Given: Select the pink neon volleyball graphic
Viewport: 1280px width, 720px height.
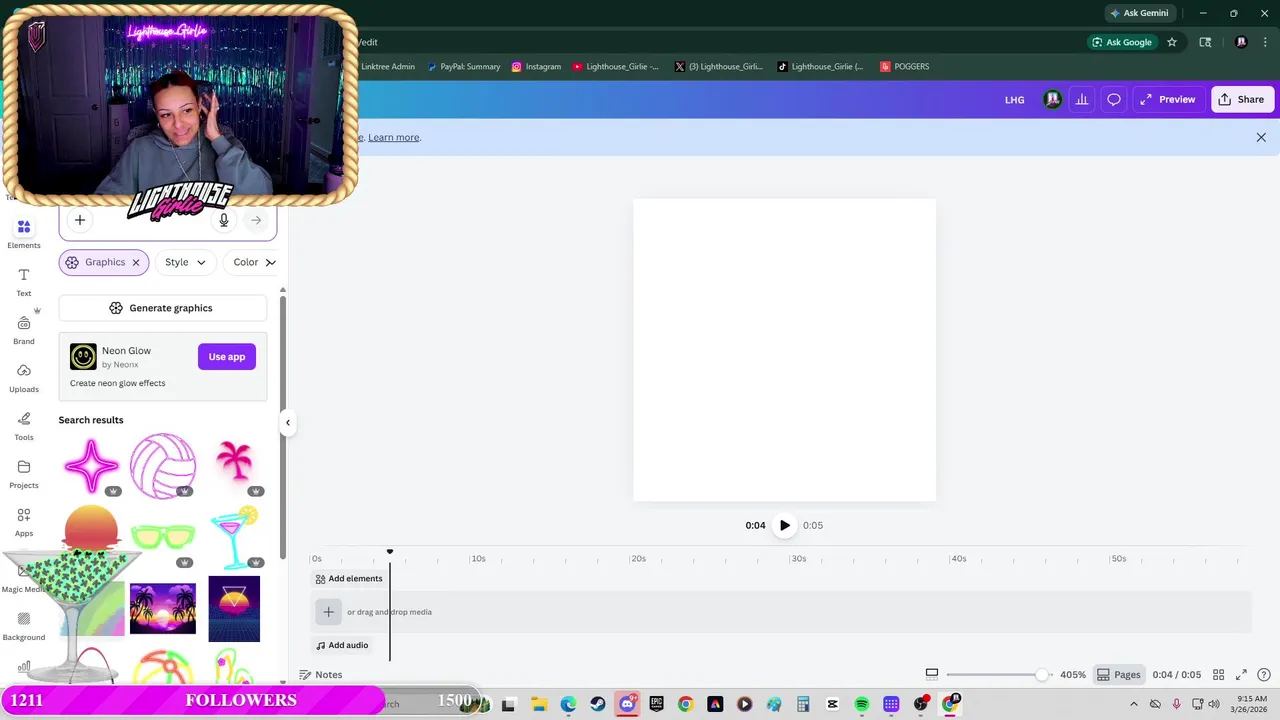Looking at the screenshot, I should click(163, 465).
